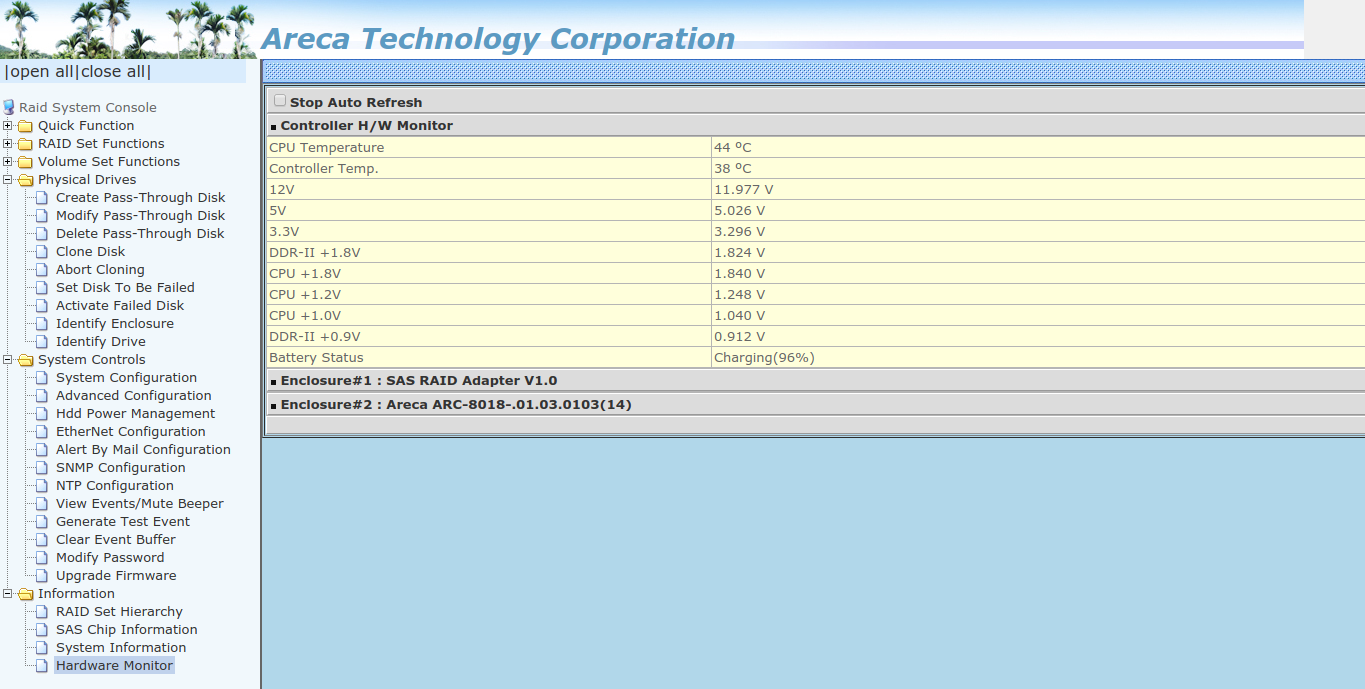The height and width of the screenshot is (689, 1365).
Task: Click page icon beside Hardware Monitor
Action: tap(41, 666)
